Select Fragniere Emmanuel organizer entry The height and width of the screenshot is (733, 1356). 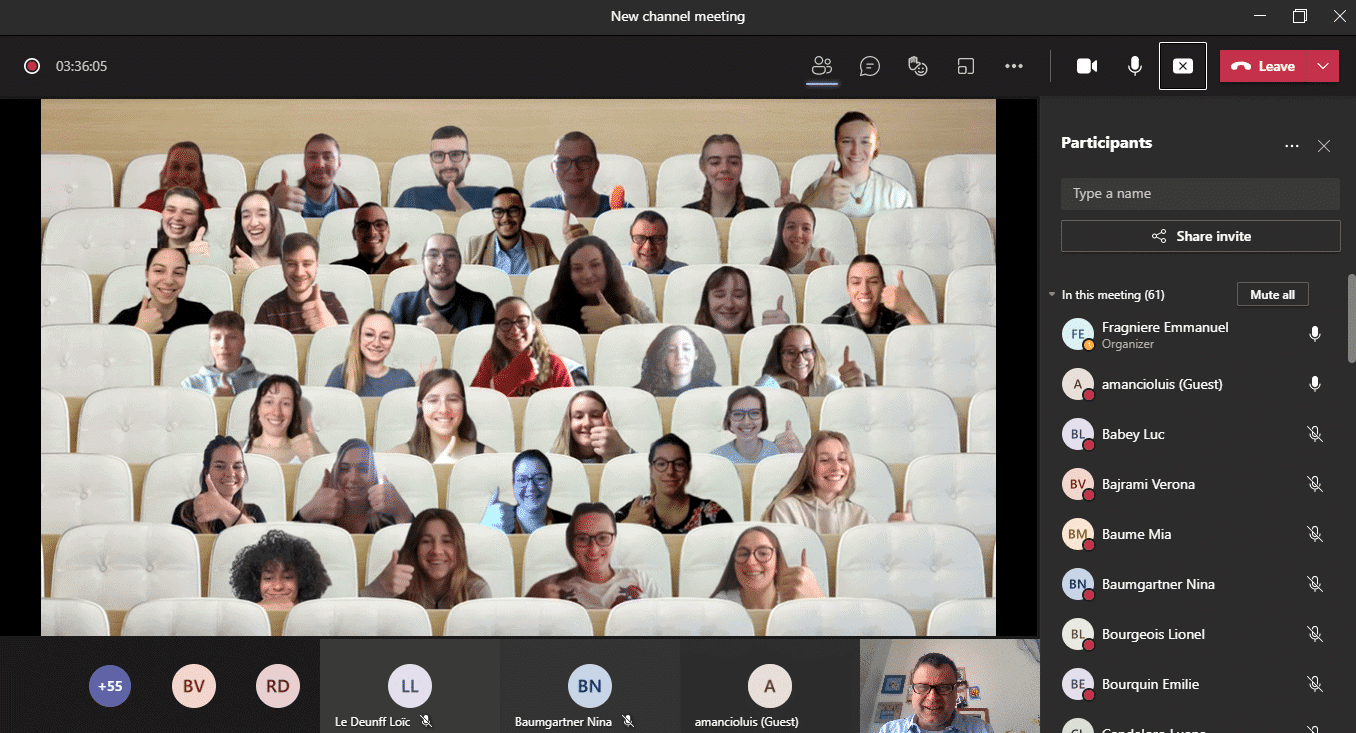1164,334
